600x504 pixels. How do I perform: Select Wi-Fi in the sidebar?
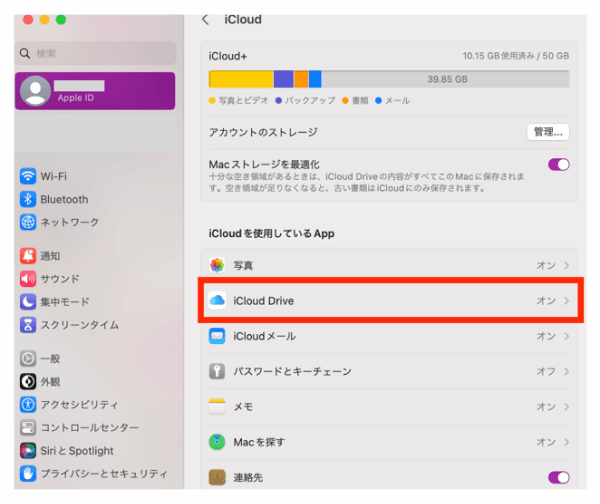click(x=95, y=176)
